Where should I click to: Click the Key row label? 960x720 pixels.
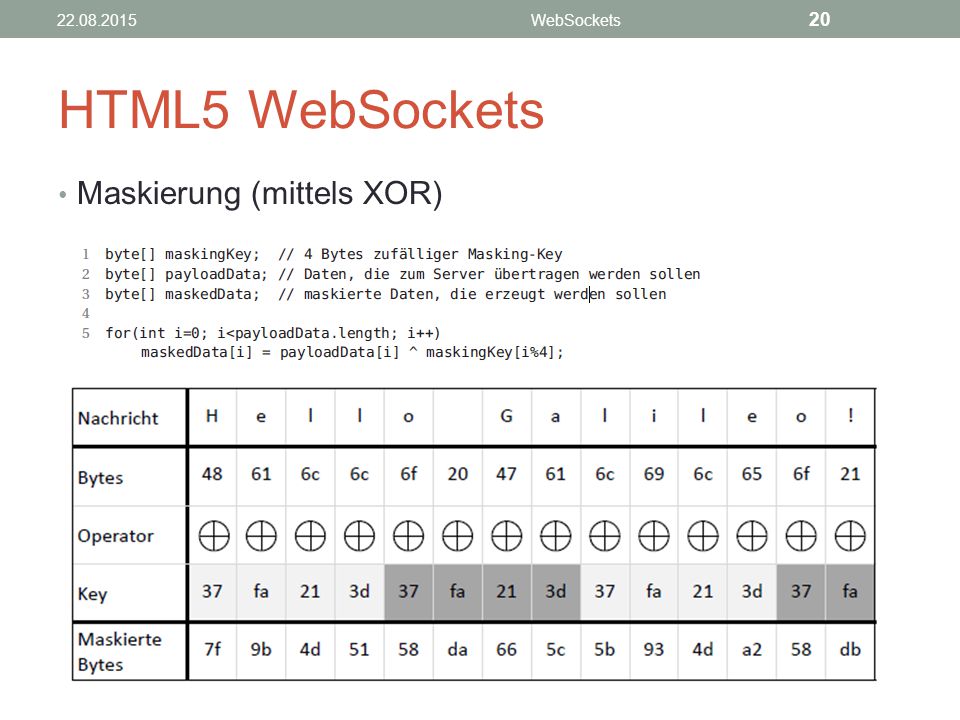[92, 594]
